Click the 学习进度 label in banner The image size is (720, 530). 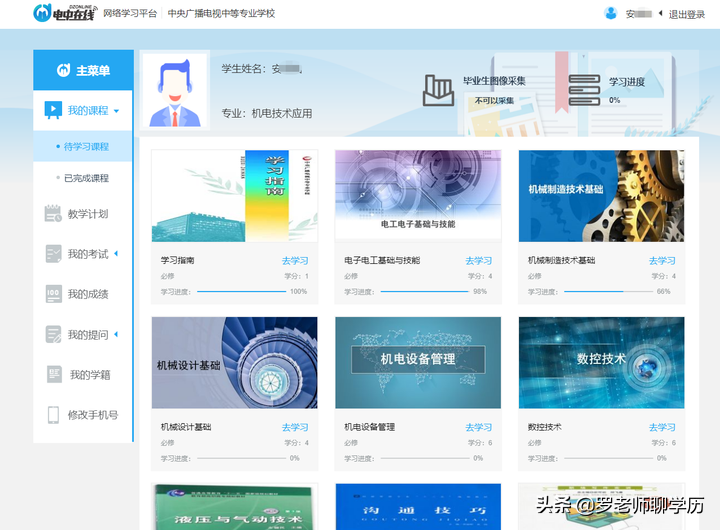pos(627,82)
